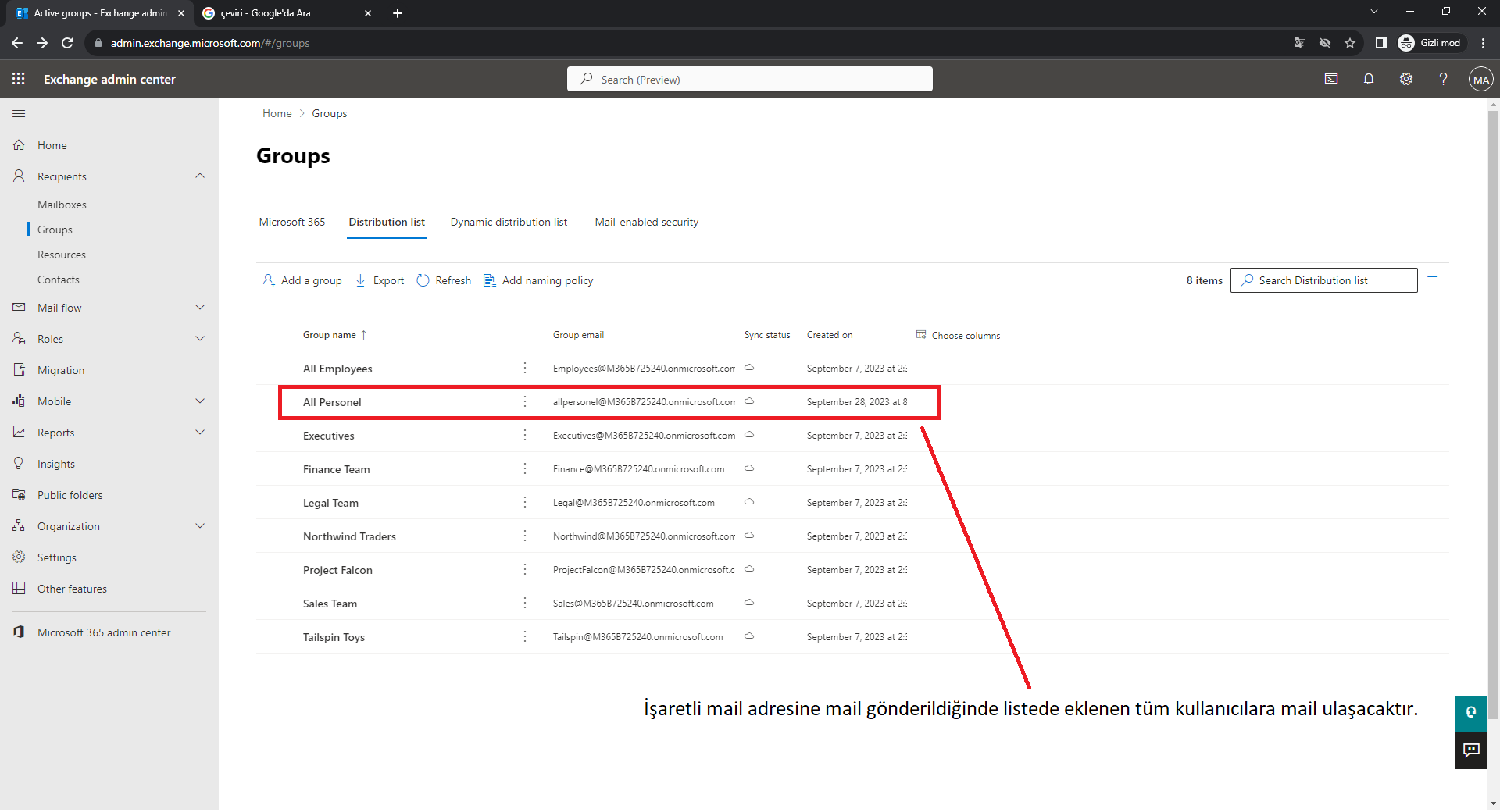Open more options for All Personel
The height and width of the screenshot is (812, 1500).
525,402
